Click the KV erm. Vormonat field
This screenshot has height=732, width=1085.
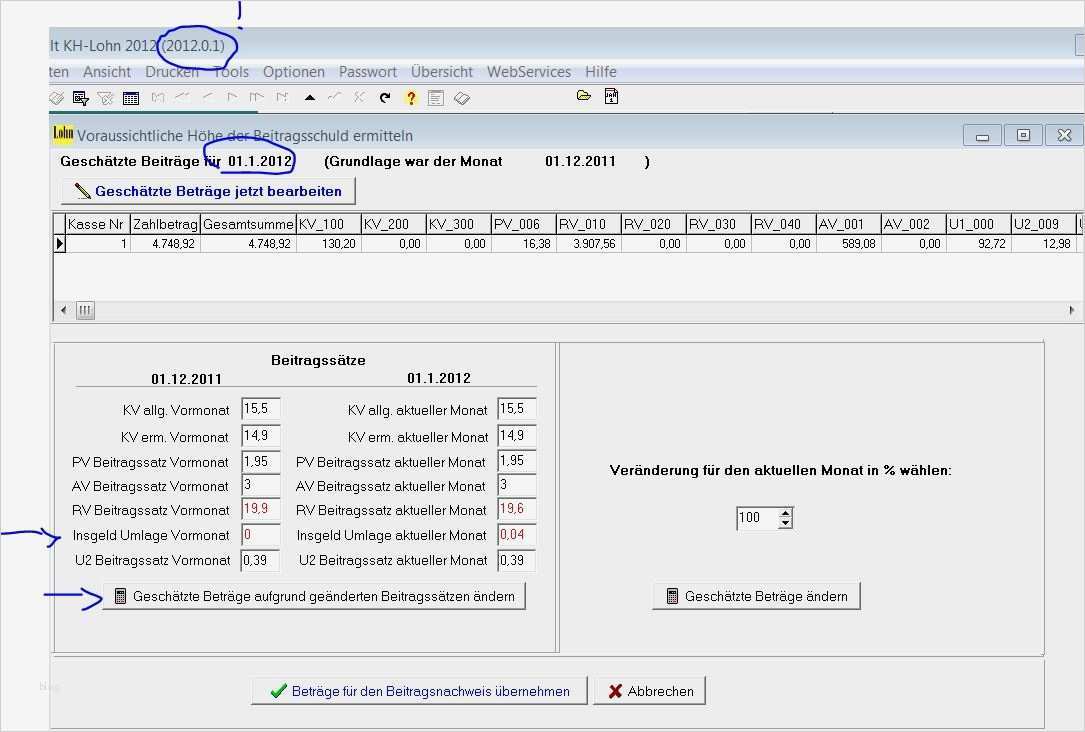pos(261,435)
